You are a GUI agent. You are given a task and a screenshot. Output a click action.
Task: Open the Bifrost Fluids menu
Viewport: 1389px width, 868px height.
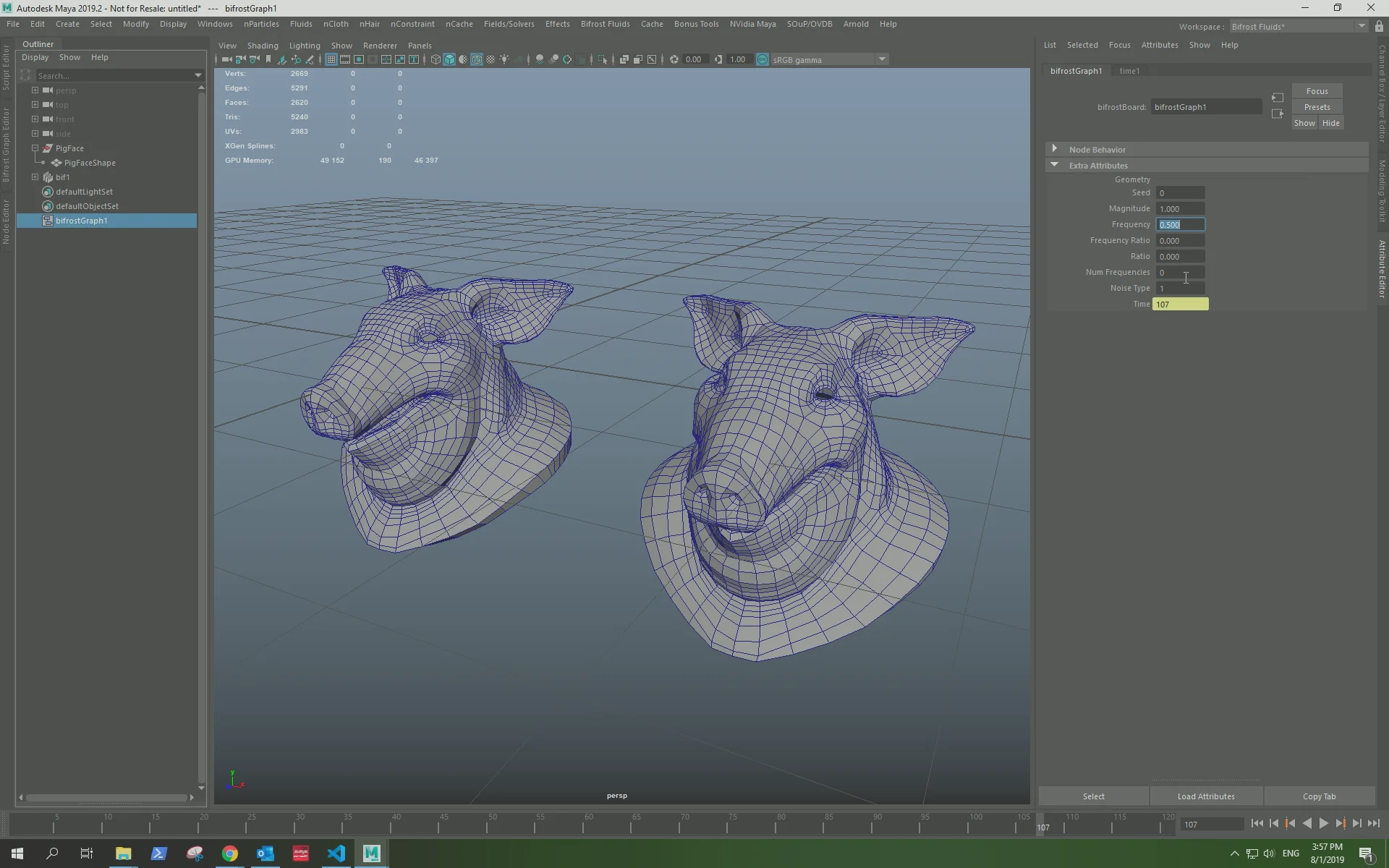(605, 24)
